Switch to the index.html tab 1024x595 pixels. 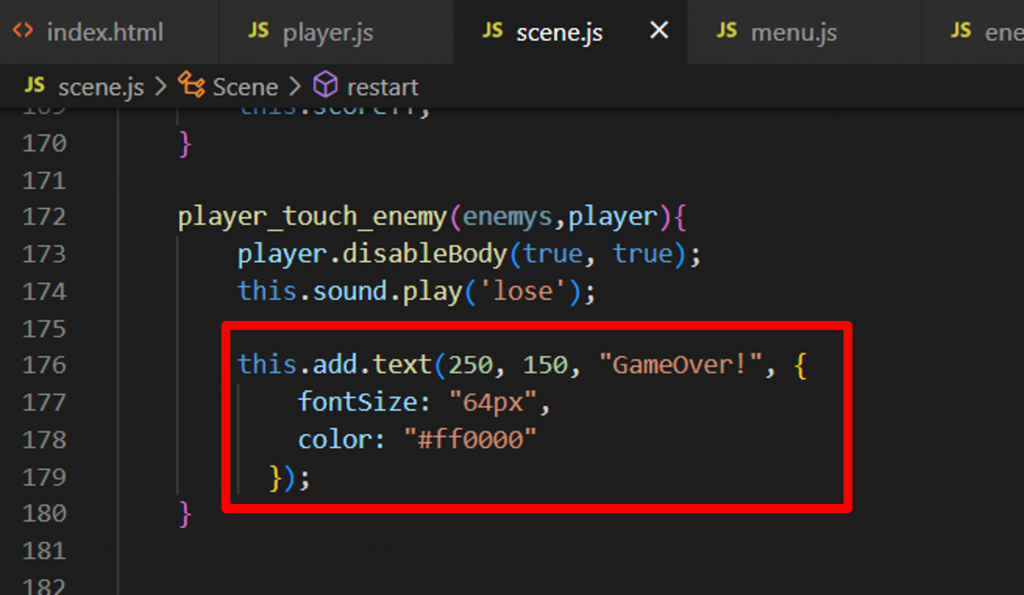[109, 32]
